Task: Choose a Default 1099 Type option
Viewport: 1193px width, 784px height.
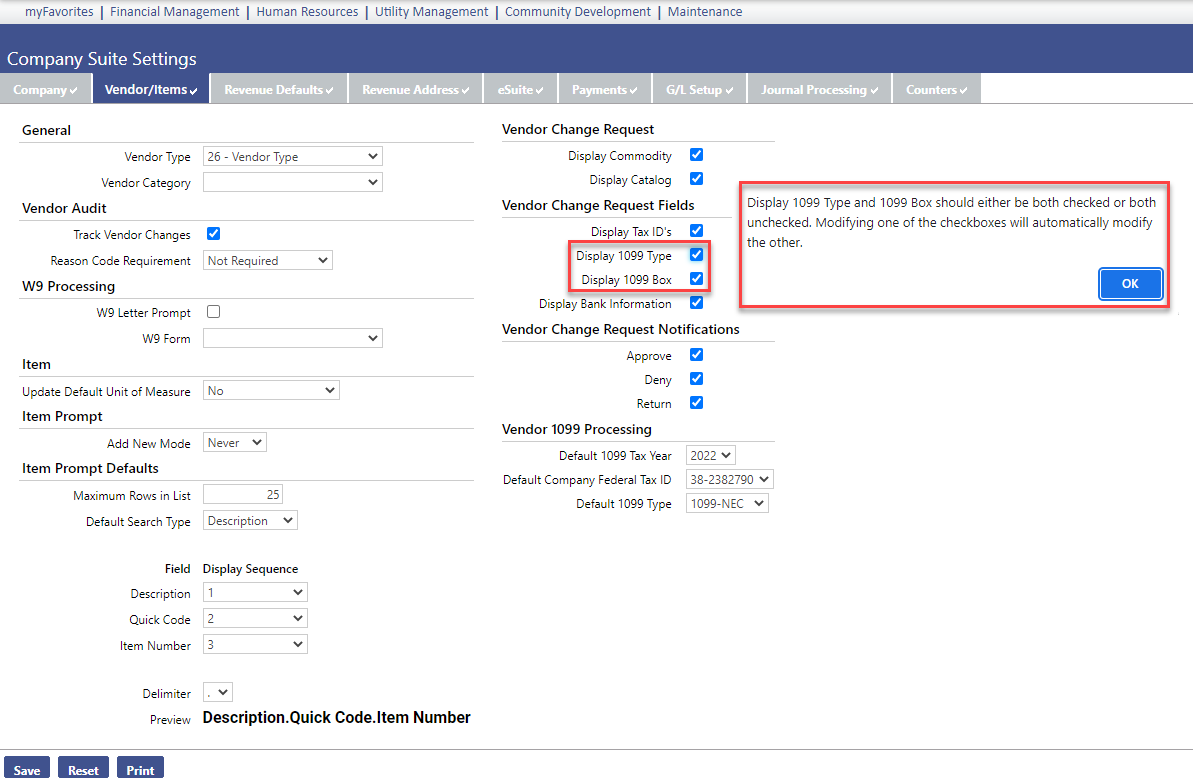Action: [x=727, y=504]
